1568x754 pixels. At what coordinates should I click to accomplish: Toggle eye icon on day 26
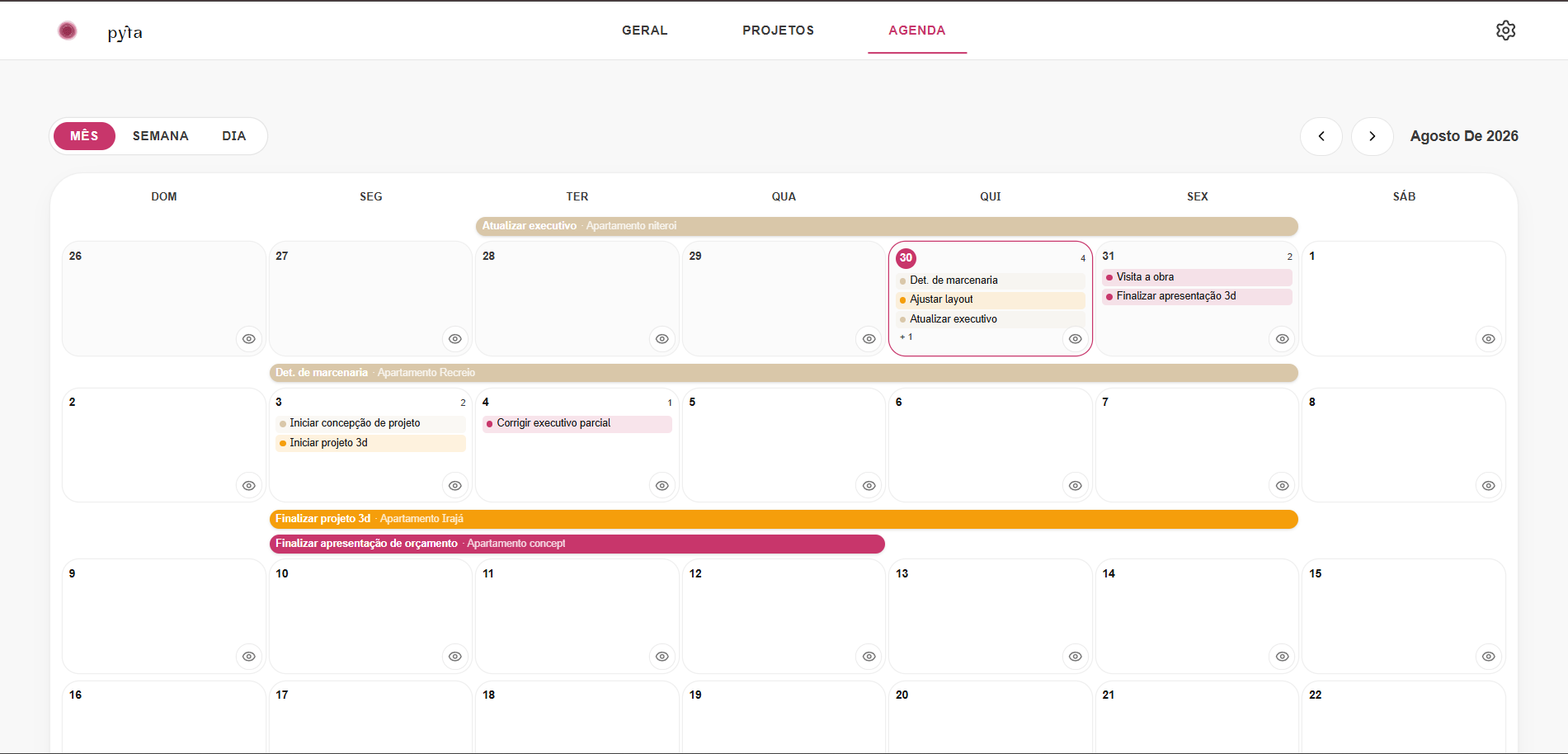pyautogui.click(x=249, y=339)
